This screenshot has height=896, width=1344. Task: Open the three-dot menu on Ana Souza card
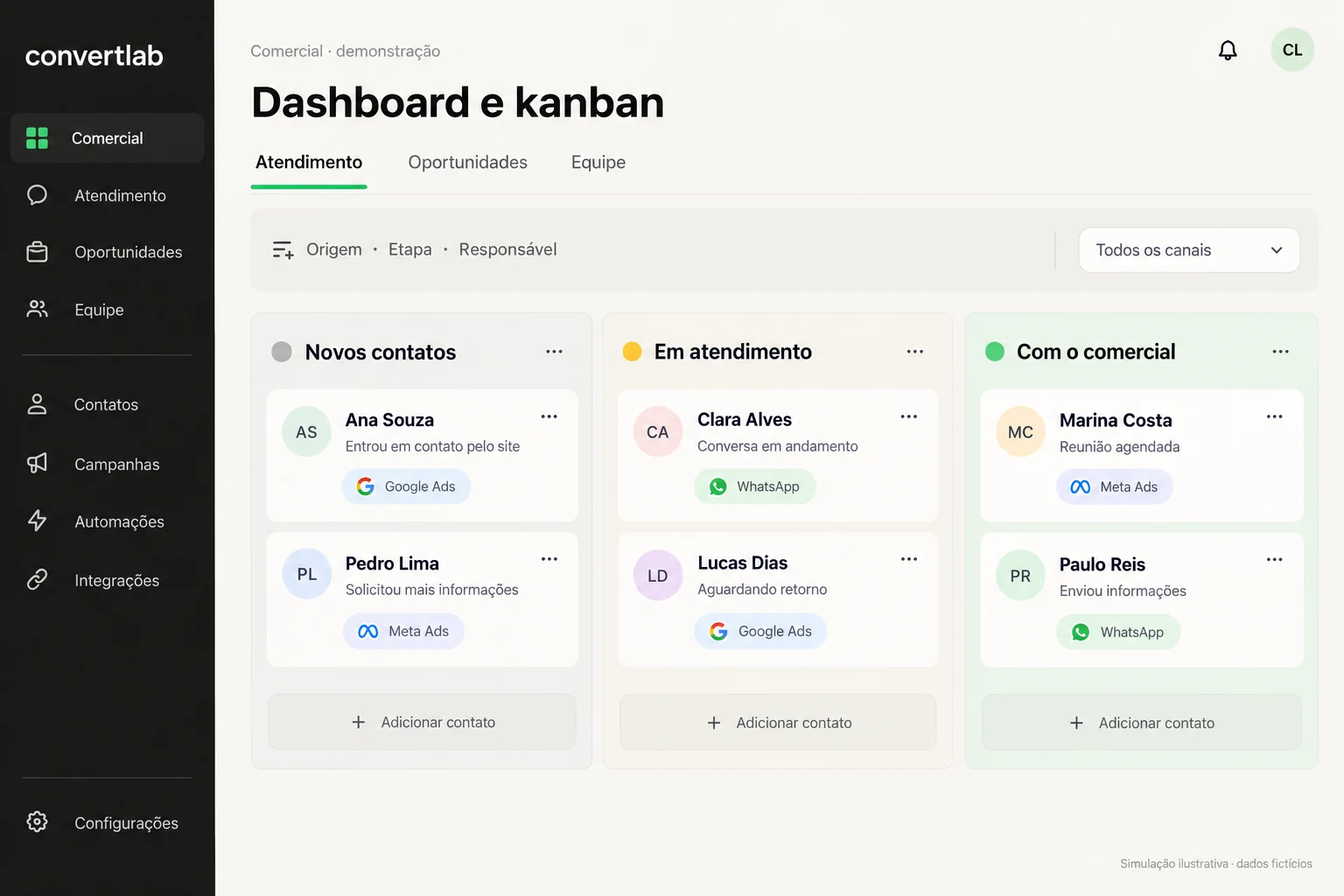[549, 416]
